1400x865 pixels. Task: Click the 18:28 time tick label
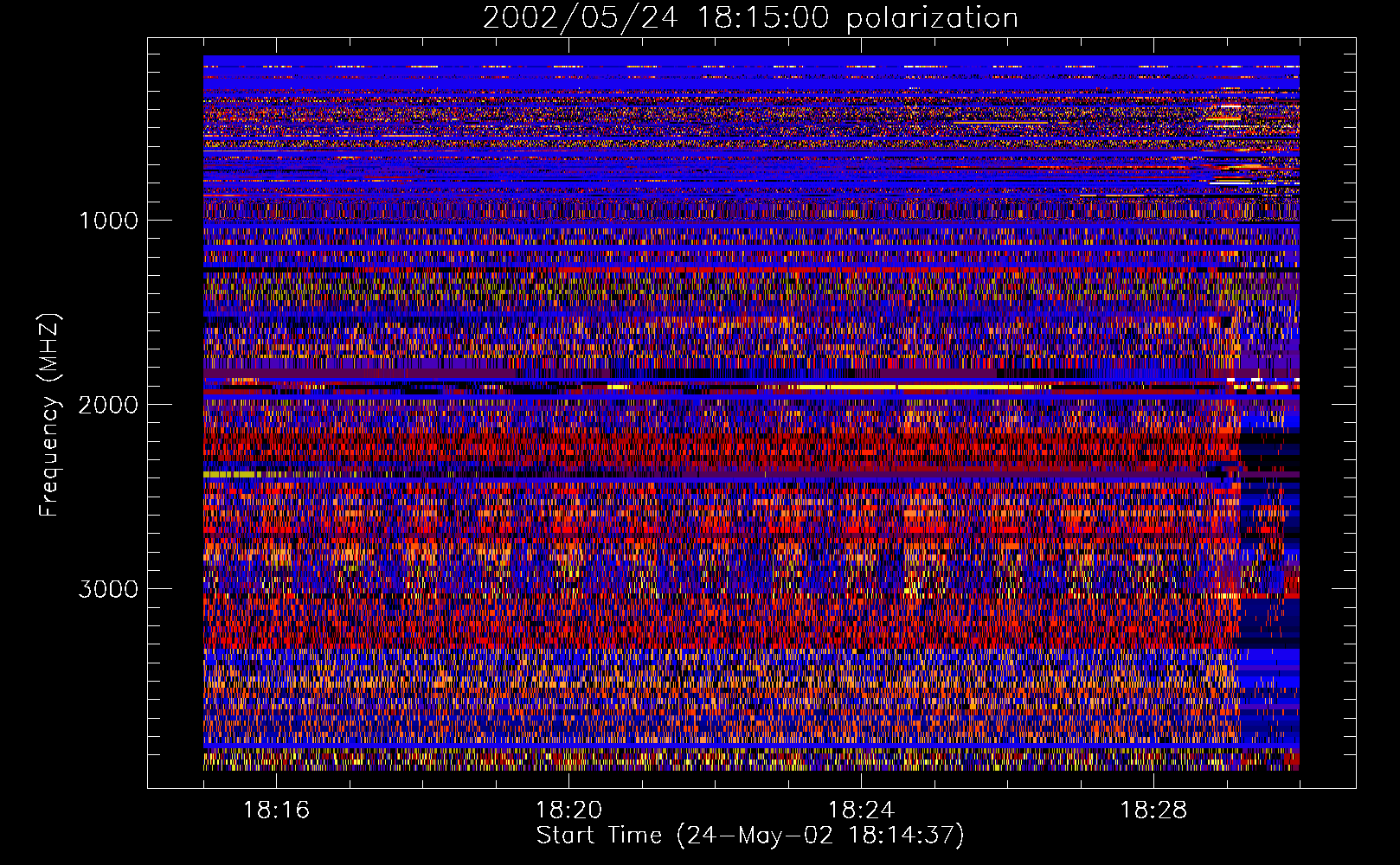[1153, 811]
